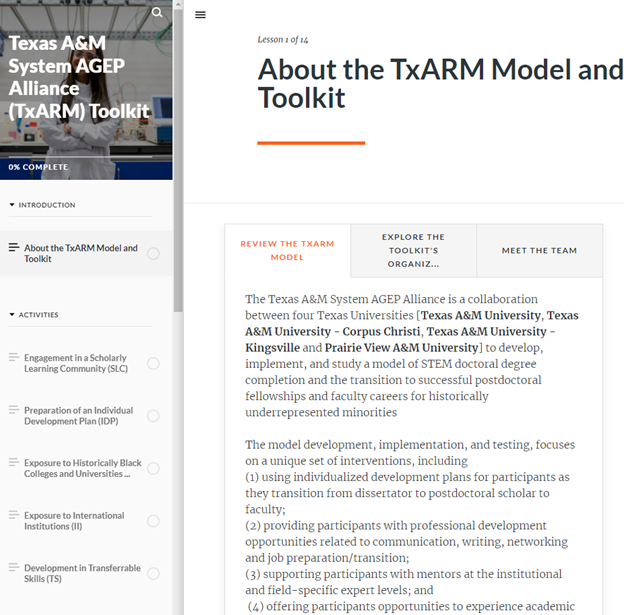The width and height of the screenshot is (624, 615).
Task: Click the Lesson 1 of 14 label
Action: pyautogui.click(x=283, y=40)
